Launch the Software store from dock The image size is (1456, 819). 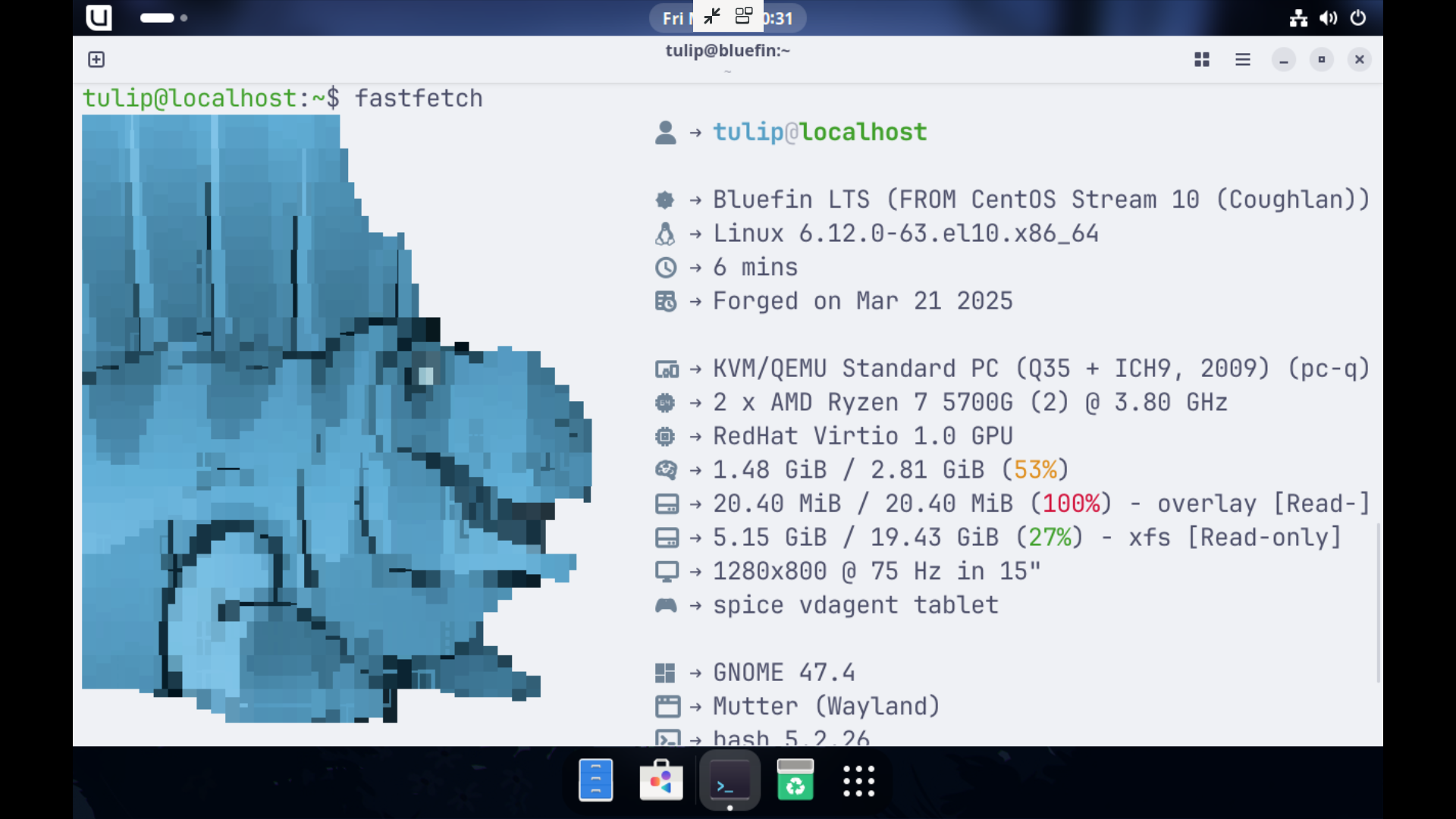[661, 780]
